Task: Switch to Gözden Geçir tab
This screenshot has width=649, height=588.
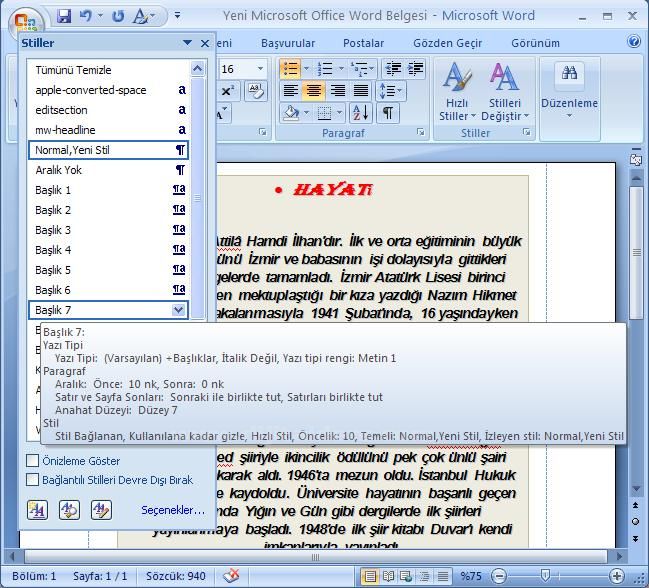Action: click(447, 43)
